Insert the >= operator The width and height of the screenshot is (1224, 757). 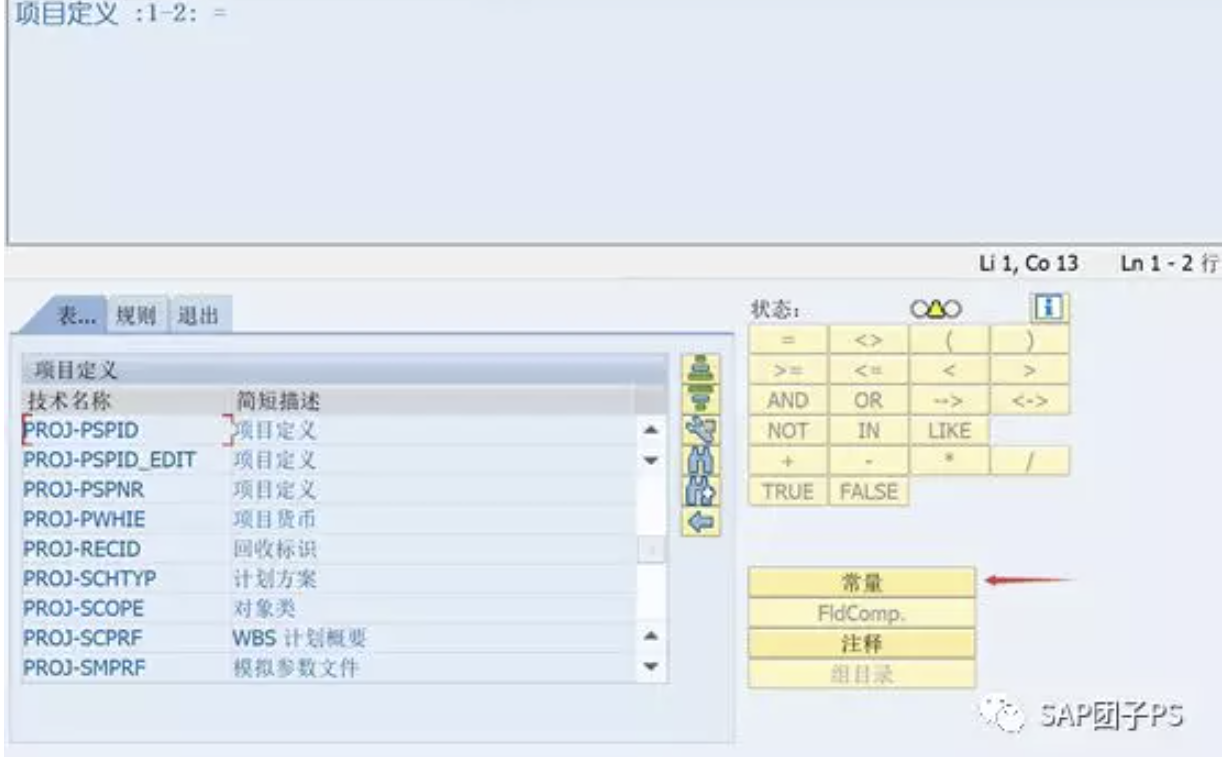788,370
